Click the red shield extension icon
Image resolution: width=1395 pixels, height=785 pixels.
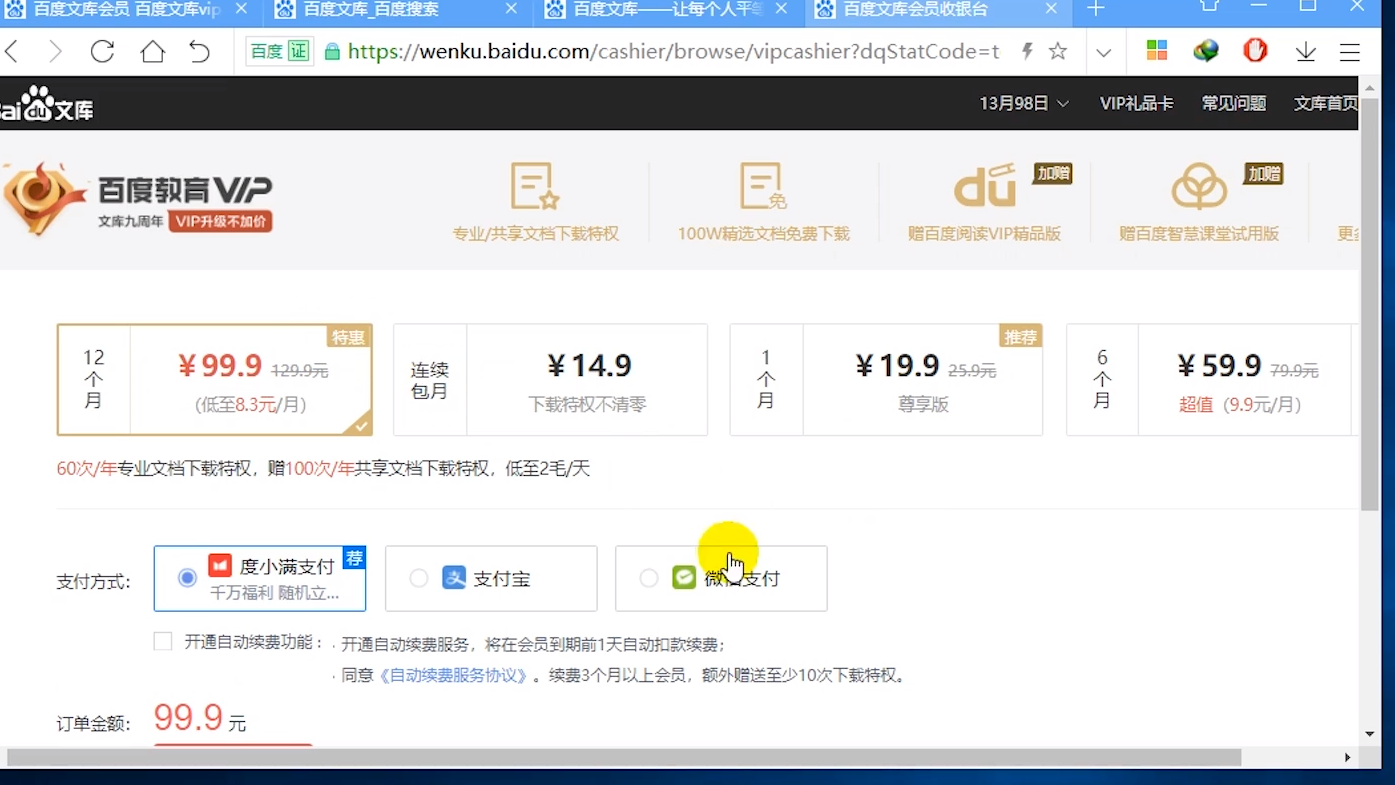tap(1255, 50)
